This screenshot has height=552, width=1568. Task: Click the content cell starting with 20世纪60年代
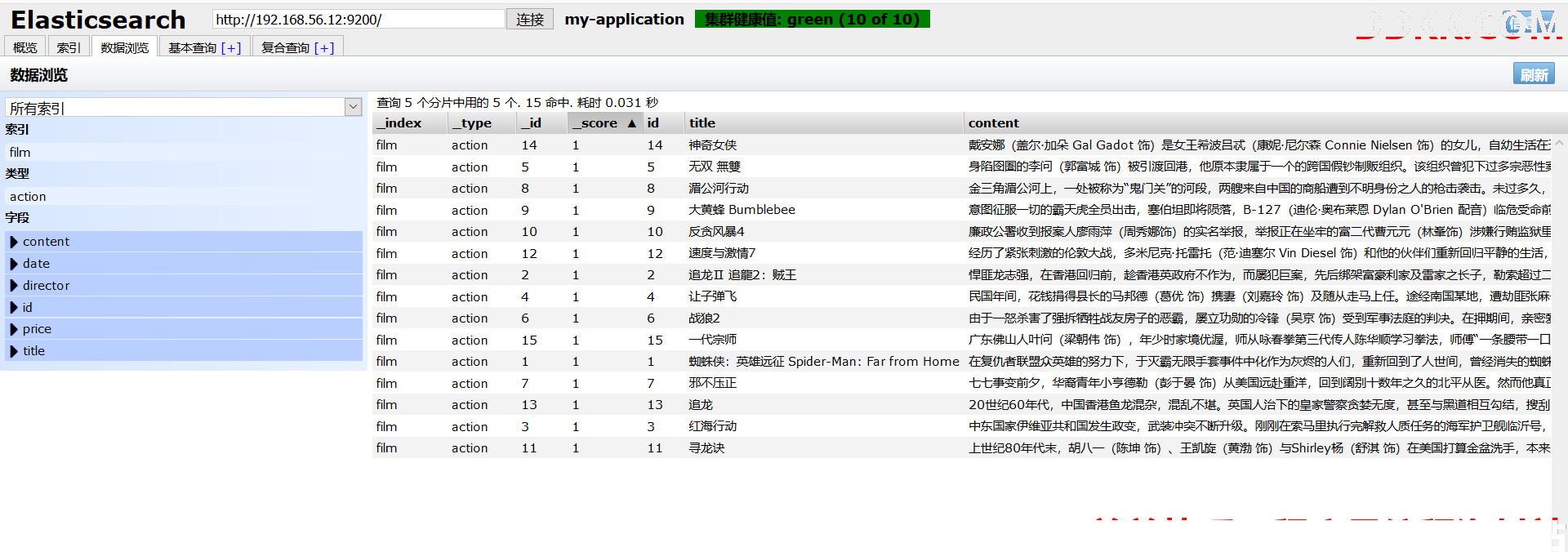pyautogui.click(x=1258, y=405)
